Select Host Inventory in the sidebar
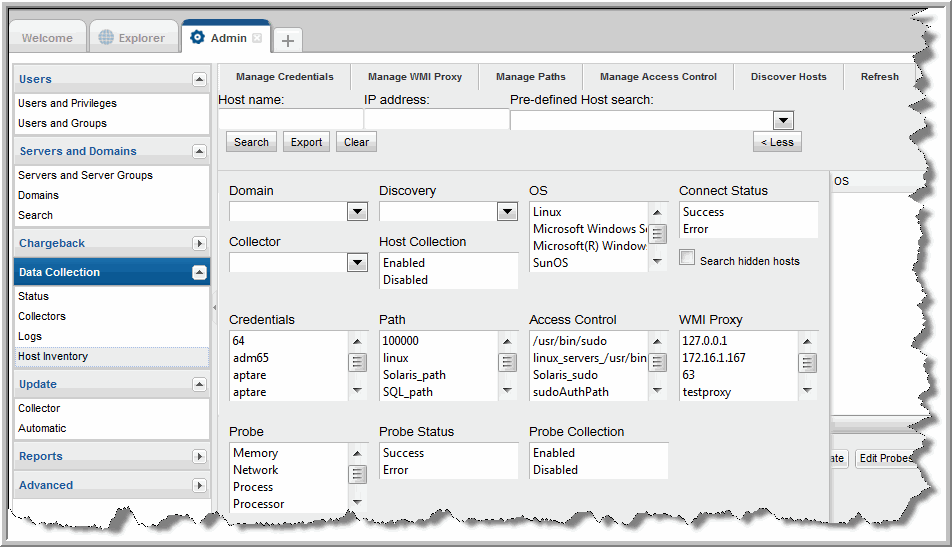Viewport: 952px width, 547px height. coord(53,356)
